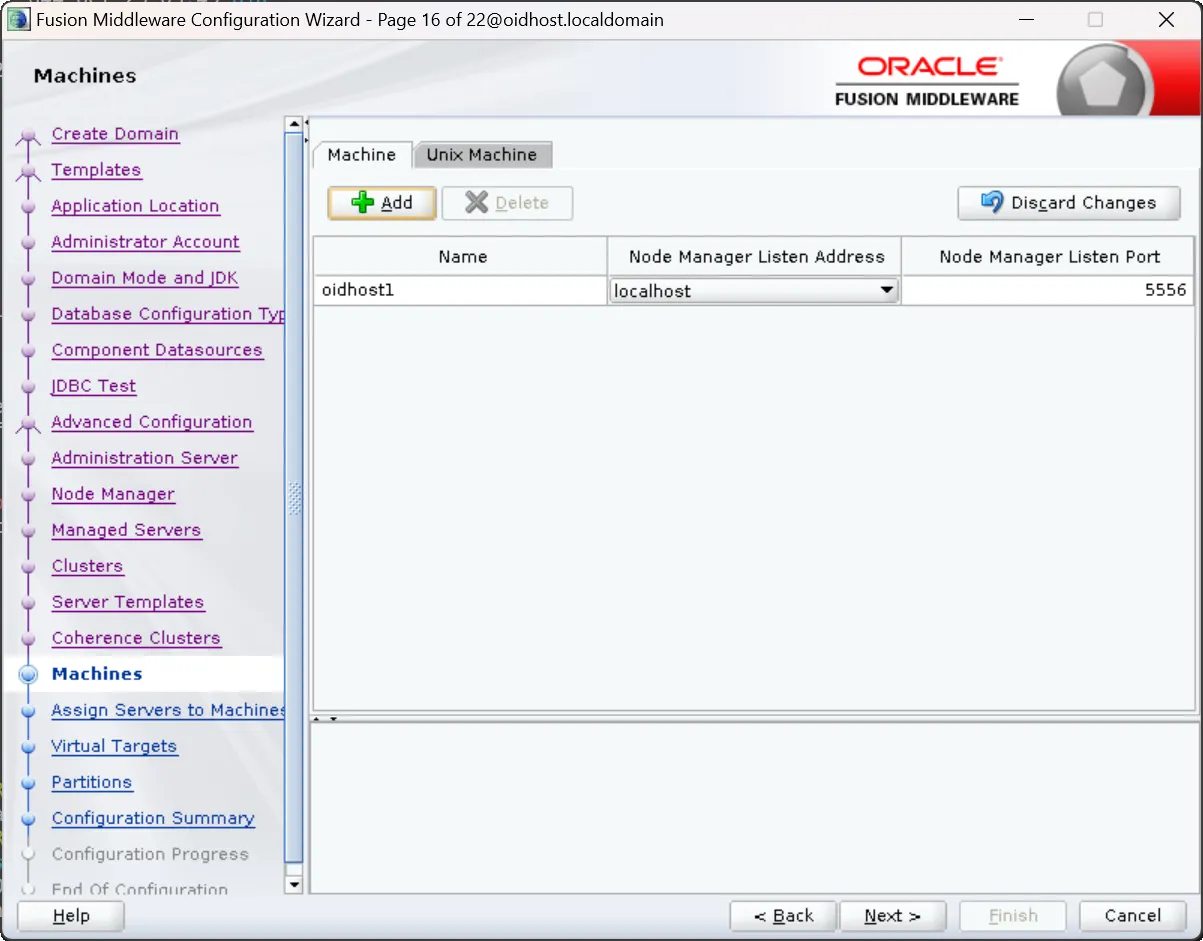Click the Node Manager Listen Address header
This screenshot has width=1203, height=941.
pos(755,257)
